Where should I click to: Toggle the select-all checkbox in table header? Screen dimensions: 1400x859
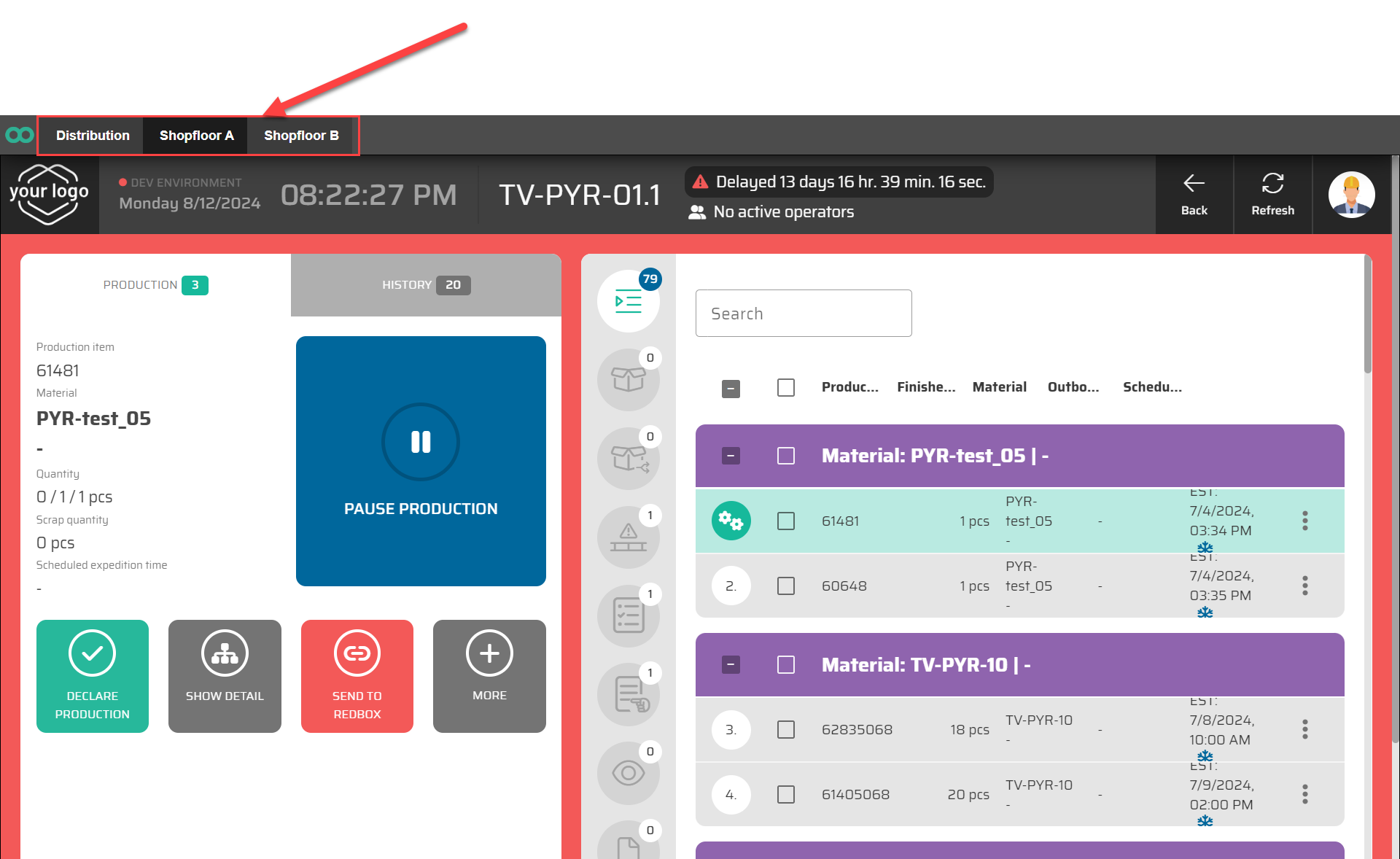coord(785,387)
